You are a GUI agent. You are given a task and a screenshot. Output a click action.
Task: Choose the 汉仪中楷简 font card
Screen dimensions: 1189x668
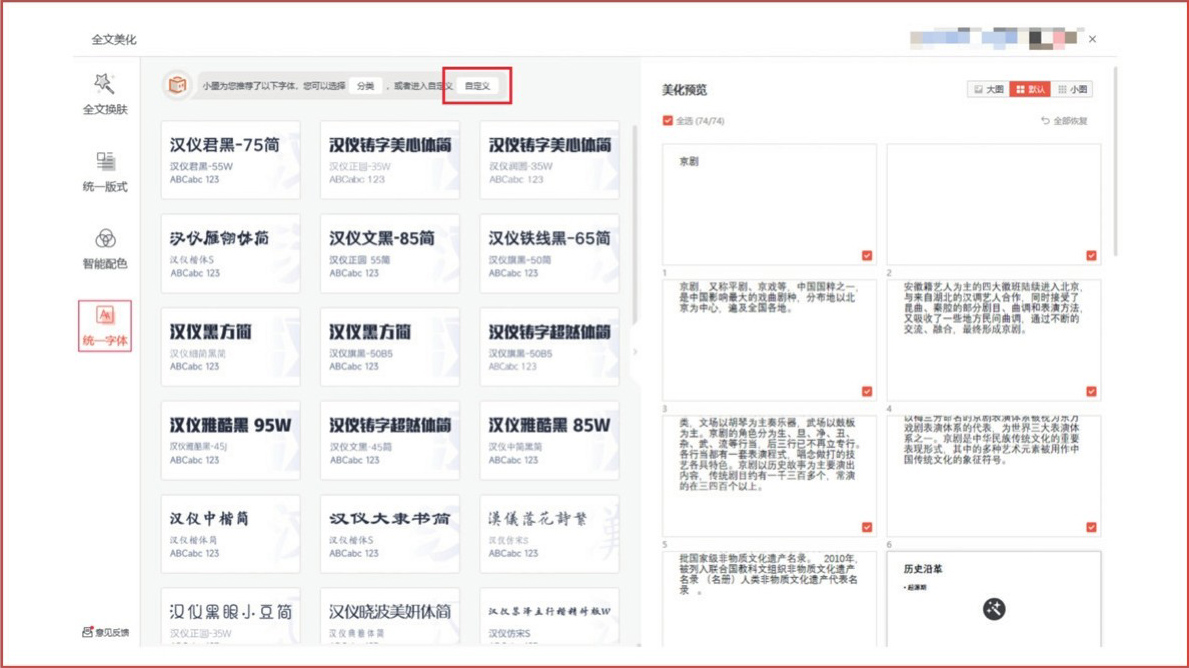point(231,534)
